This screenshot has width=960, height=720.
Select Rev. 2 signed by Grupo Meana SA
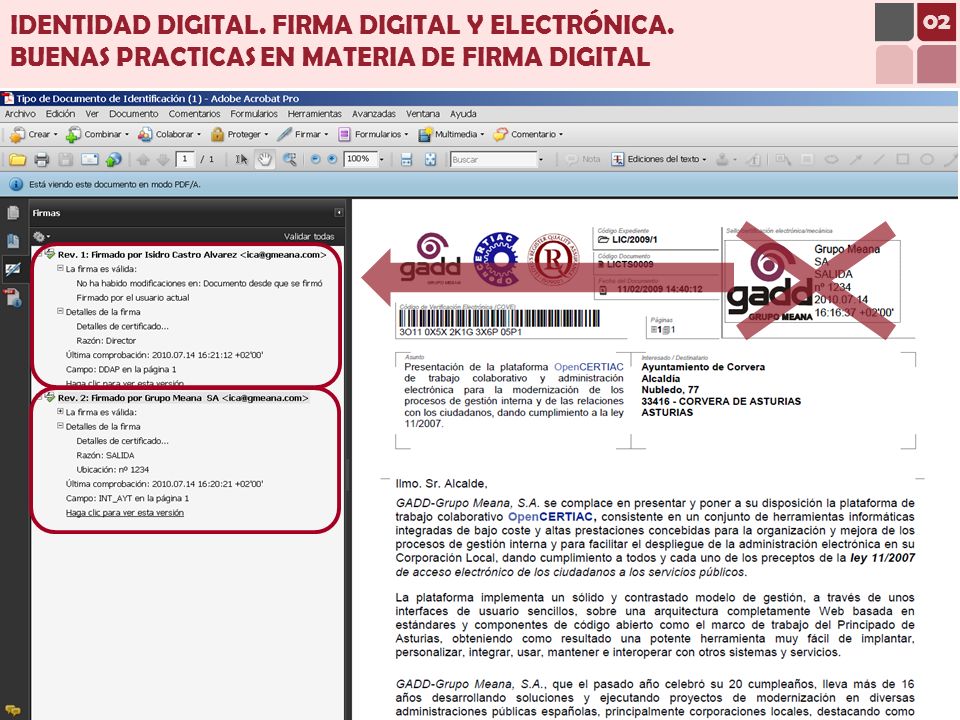pyautogui.click(x=183, y=398)
